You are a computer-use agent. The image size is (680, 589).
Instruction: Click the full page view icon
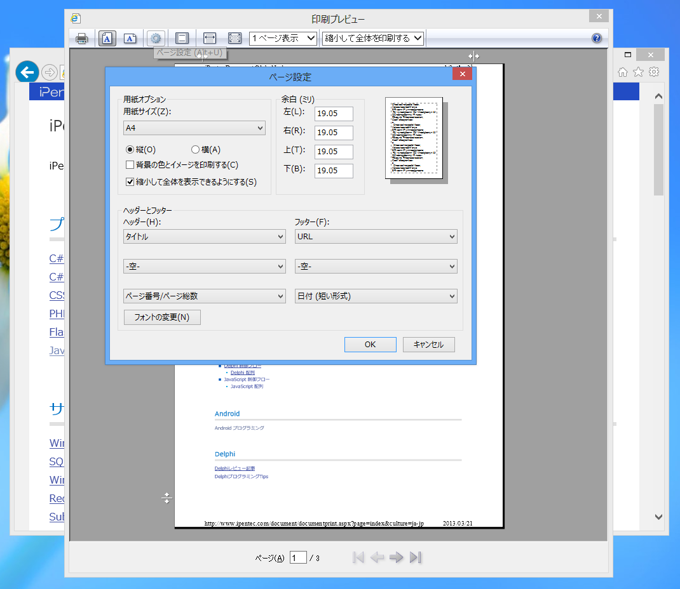[x=235, y=39]
